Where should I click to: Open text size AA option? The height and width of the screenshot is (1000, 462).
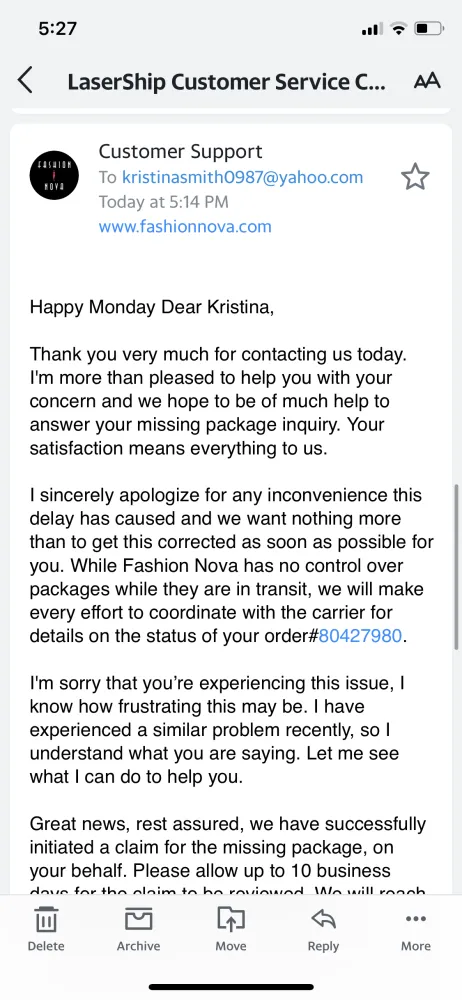427,82
